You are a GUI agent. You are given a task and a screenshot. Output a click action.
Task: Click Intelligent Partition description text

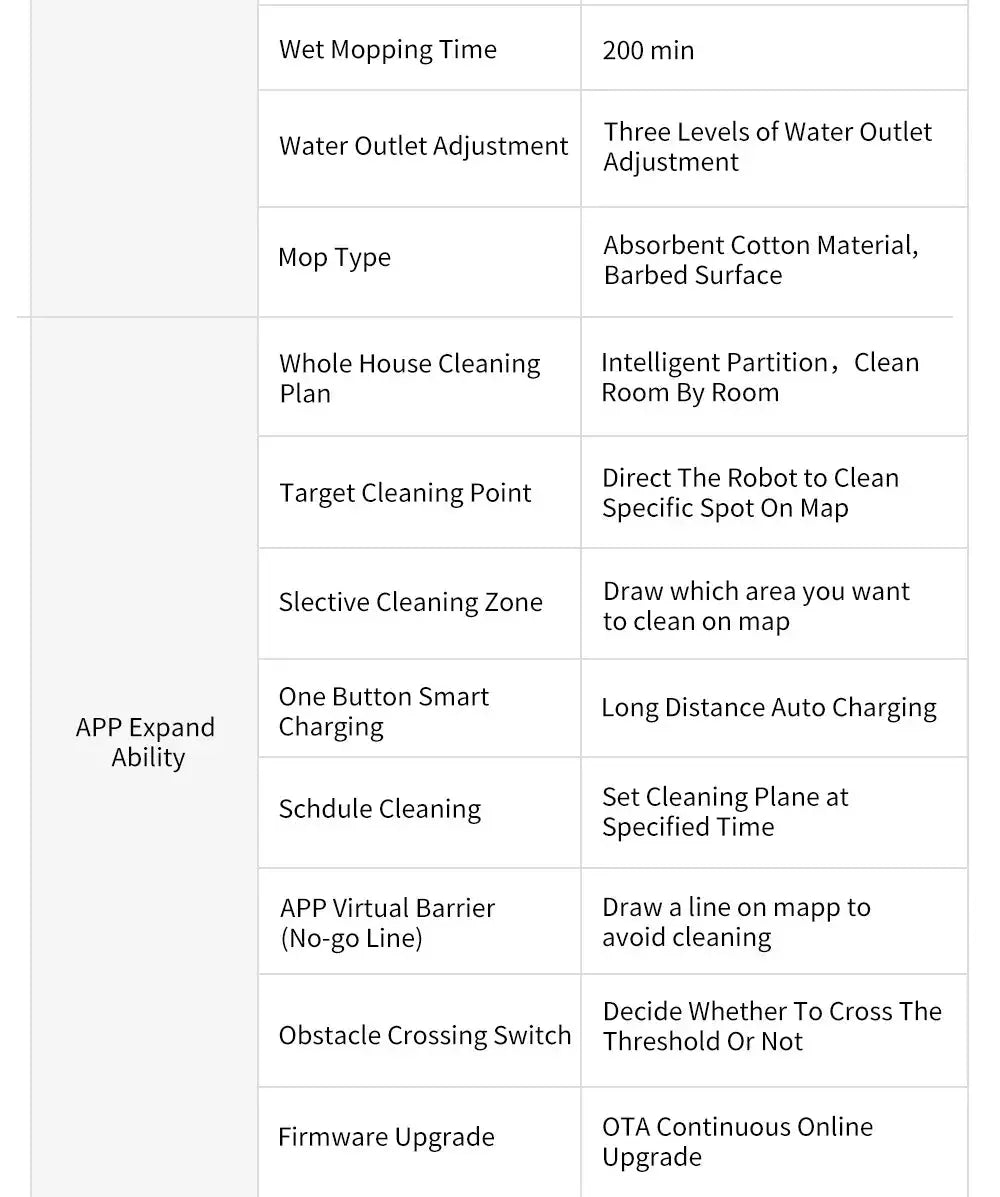[760, 377]
